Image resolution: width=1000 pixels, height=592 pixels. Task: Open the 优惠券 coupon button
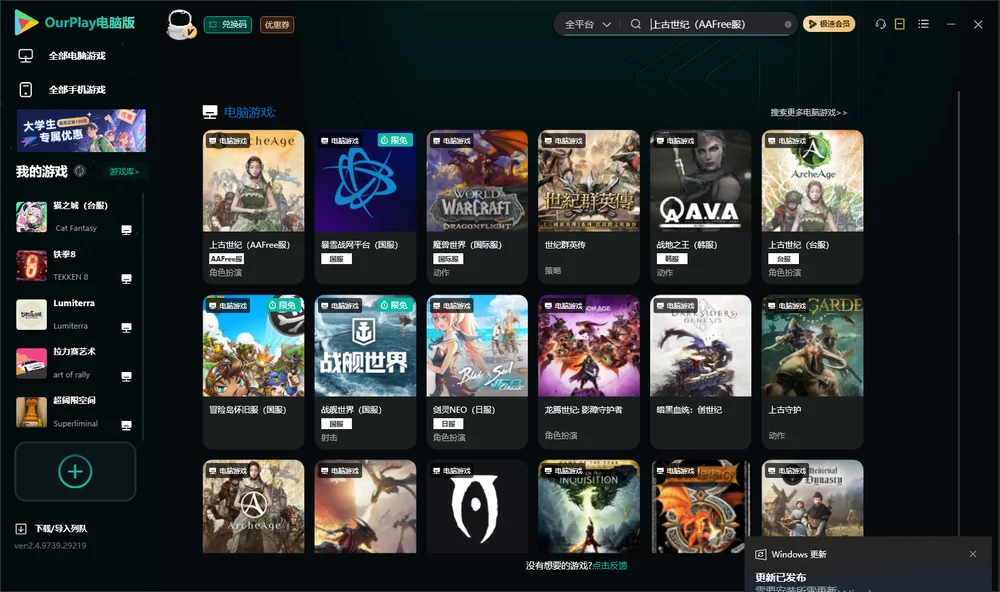[277, 24]
